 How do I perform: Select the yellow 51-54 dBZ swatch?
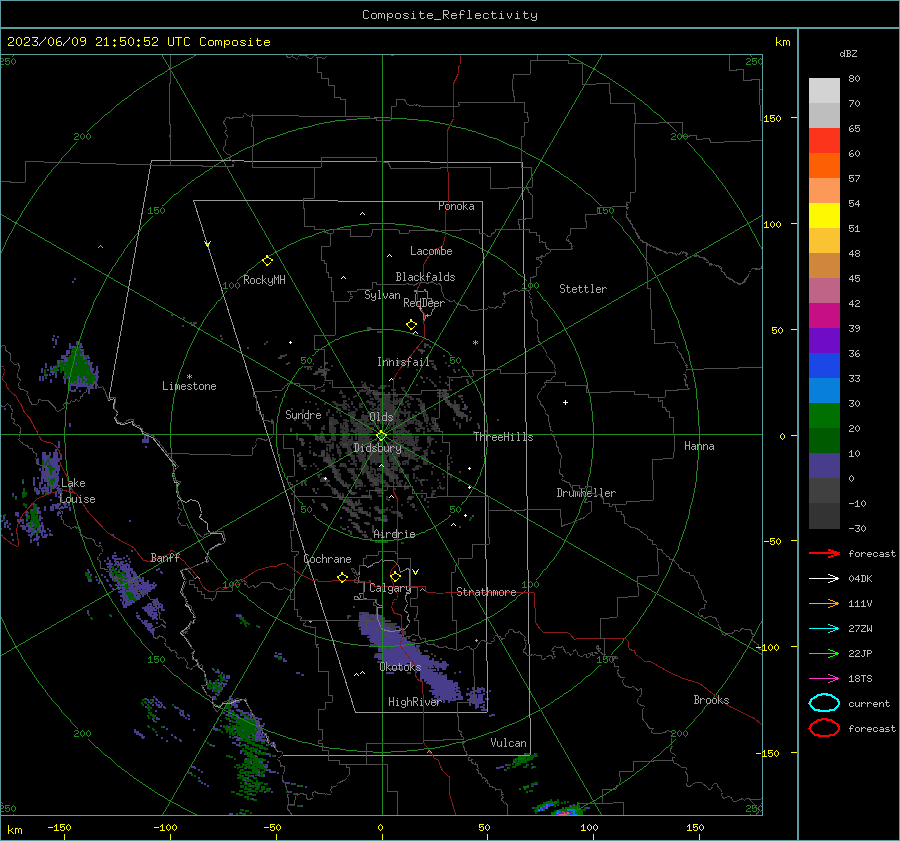(x=824, y=215)
